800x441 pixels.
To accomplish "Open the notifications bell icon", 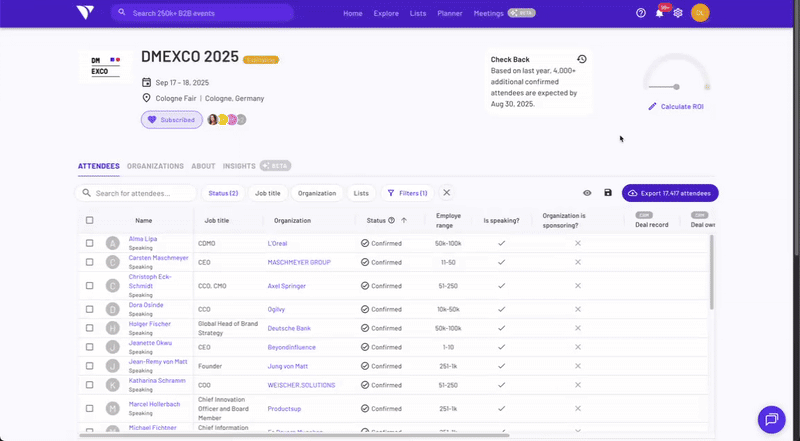I will click(x=659, y=13).
